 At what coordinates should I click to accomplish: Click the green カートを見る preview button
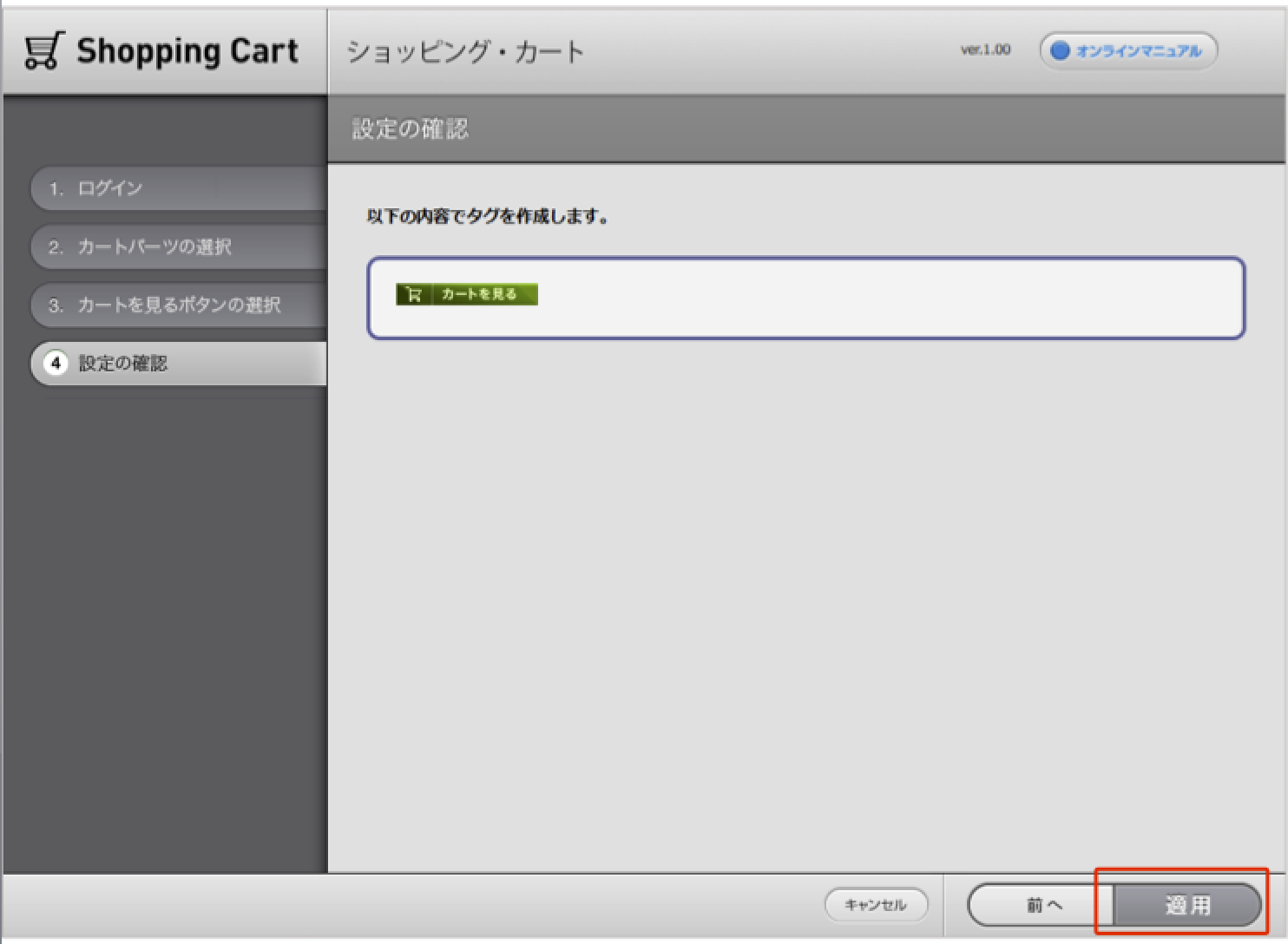pyautogui.click(x=467, y=294)
